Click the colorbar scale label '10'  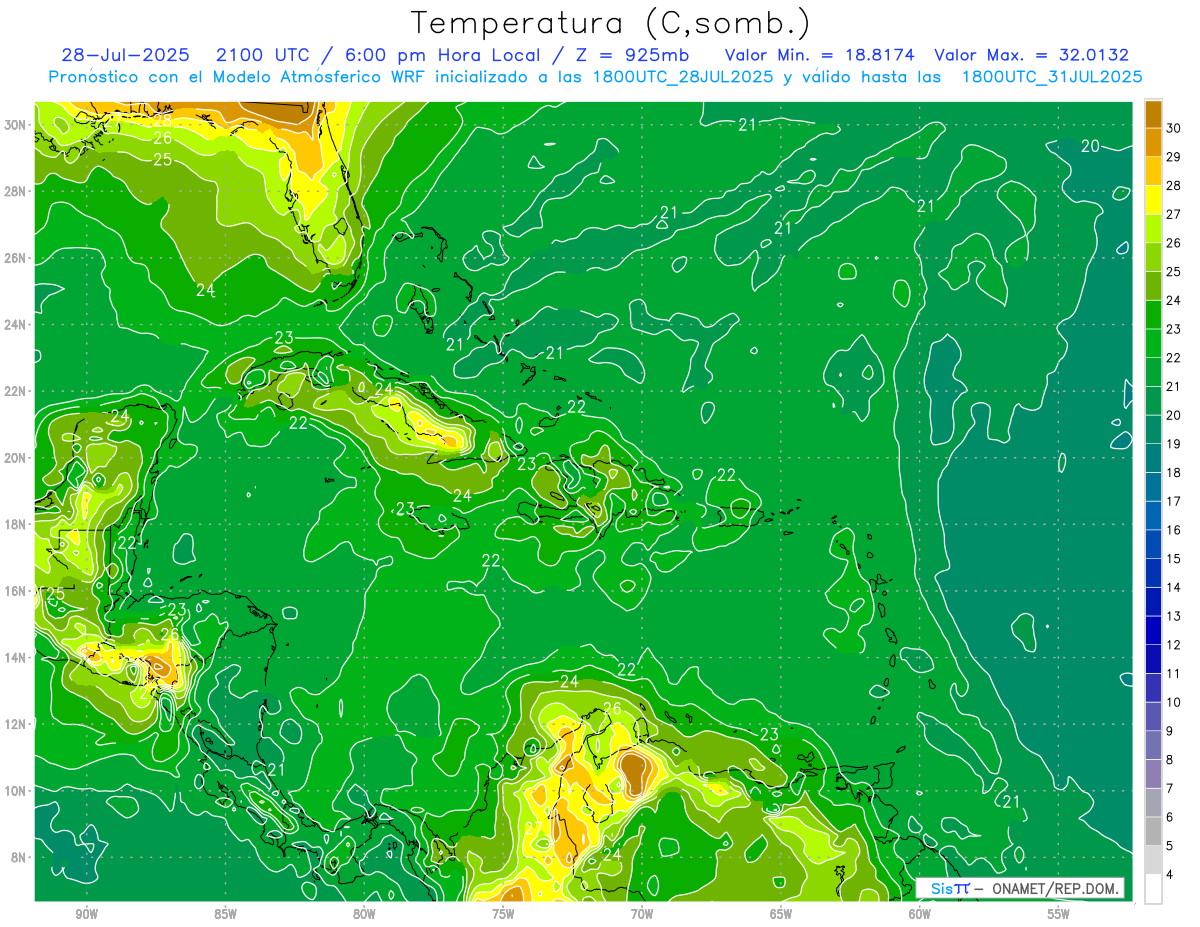pyautogui.click(x=1174, y=702)
